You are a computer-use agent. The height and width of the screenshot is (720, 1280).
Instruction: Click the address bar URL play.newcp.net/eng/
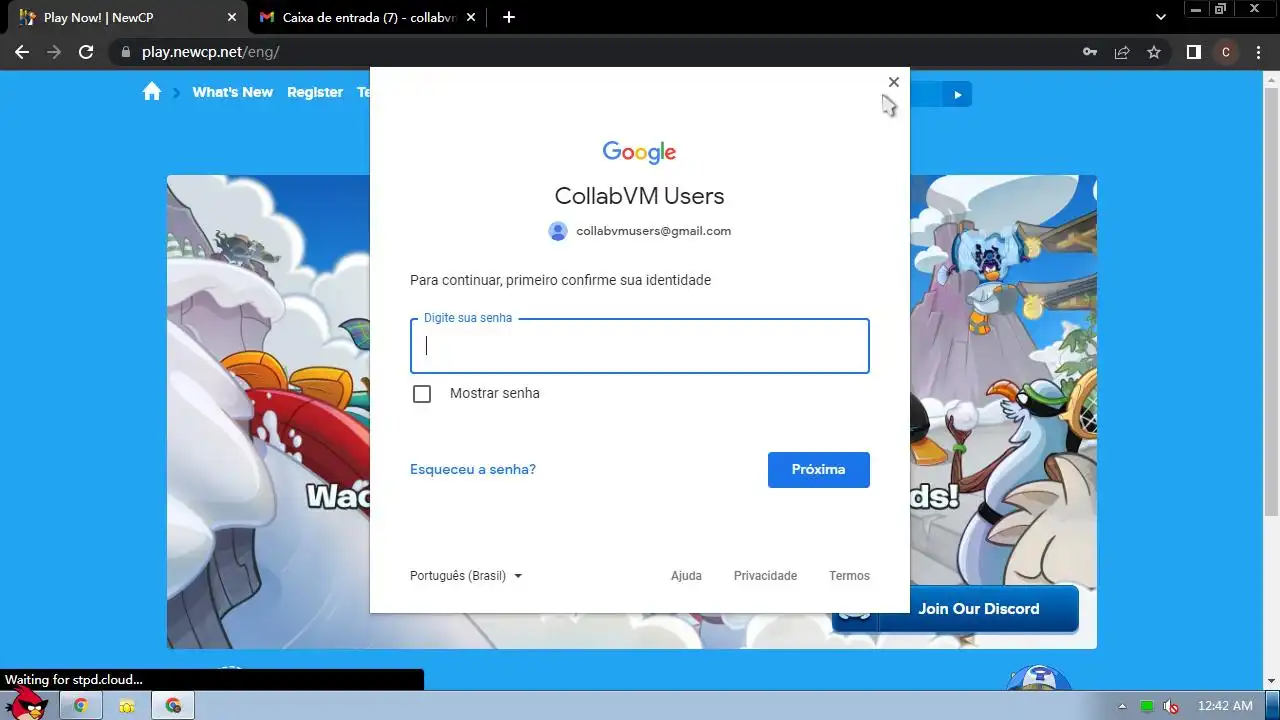(x=211, y=52)
